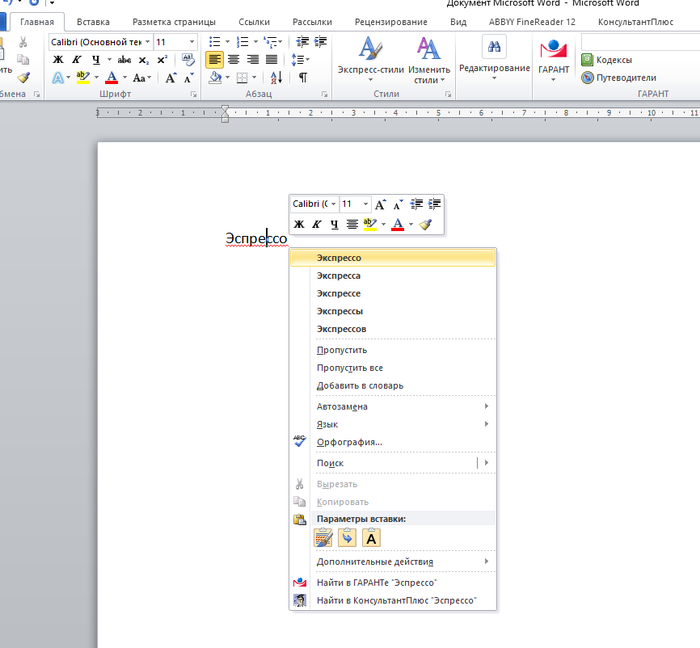Click Format Painter brush in mini toolbar
700x648 pixels.
tap(425, 224)
